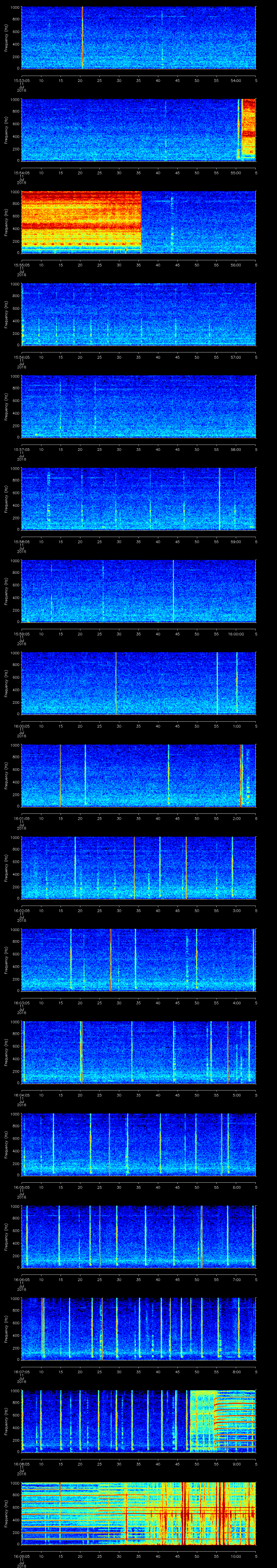Focus the spectrogram panel starting at 16:08:05

click(138, 1421)
